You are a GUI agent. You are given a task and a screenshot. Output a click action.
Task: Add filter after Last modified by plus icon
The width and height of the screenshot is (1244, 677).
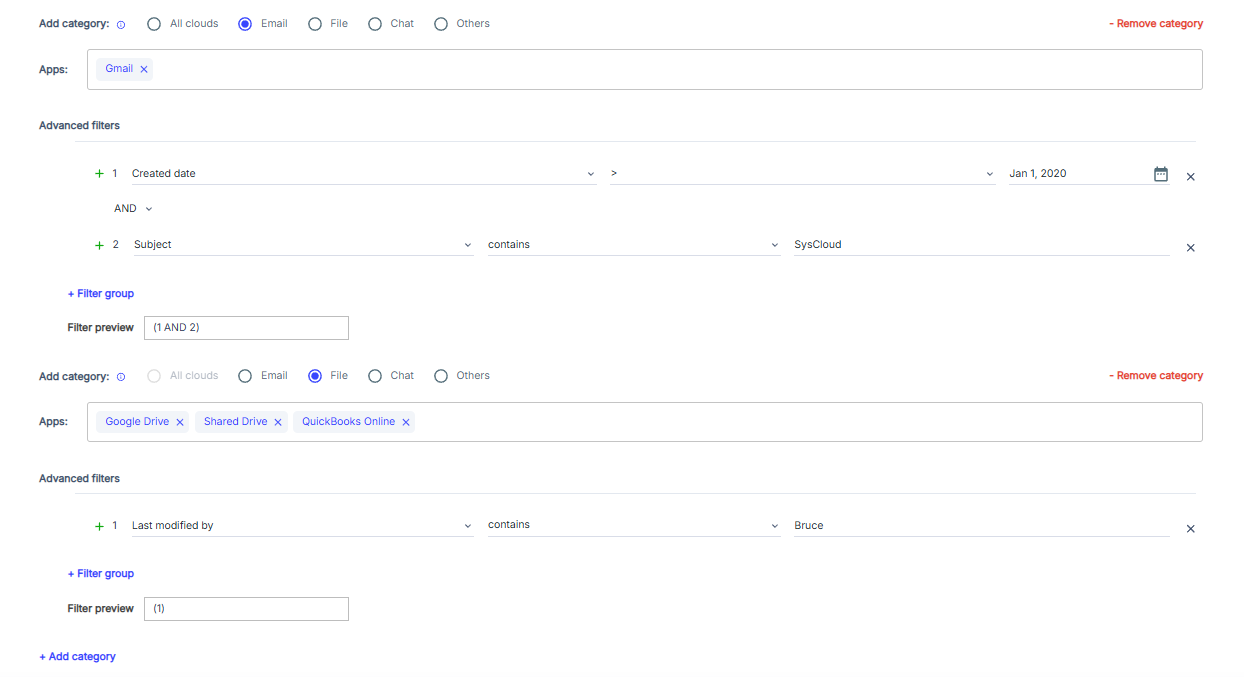pos(99,526)
